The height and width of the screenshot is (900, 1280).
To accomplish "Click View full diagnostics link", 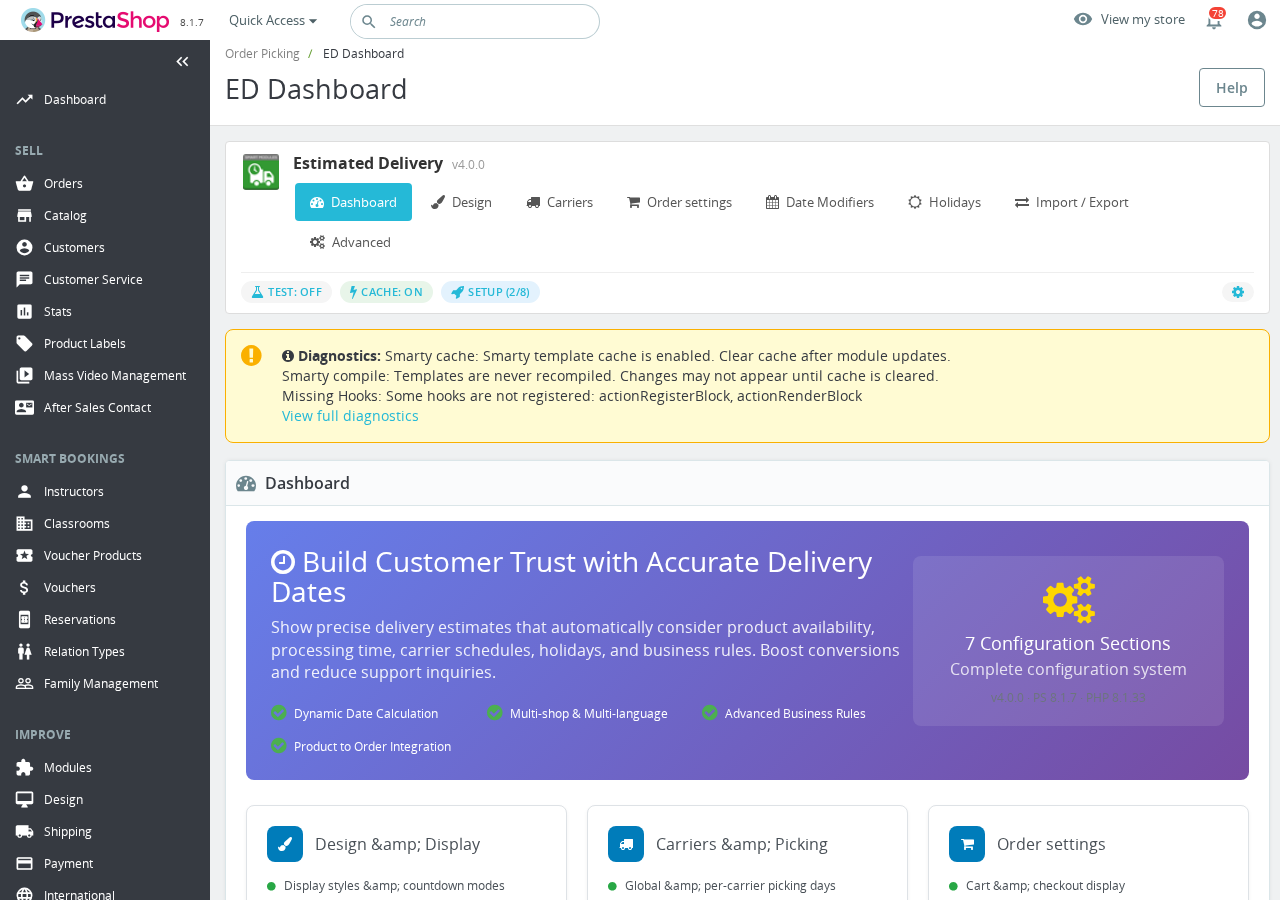I will coord(350,416).
